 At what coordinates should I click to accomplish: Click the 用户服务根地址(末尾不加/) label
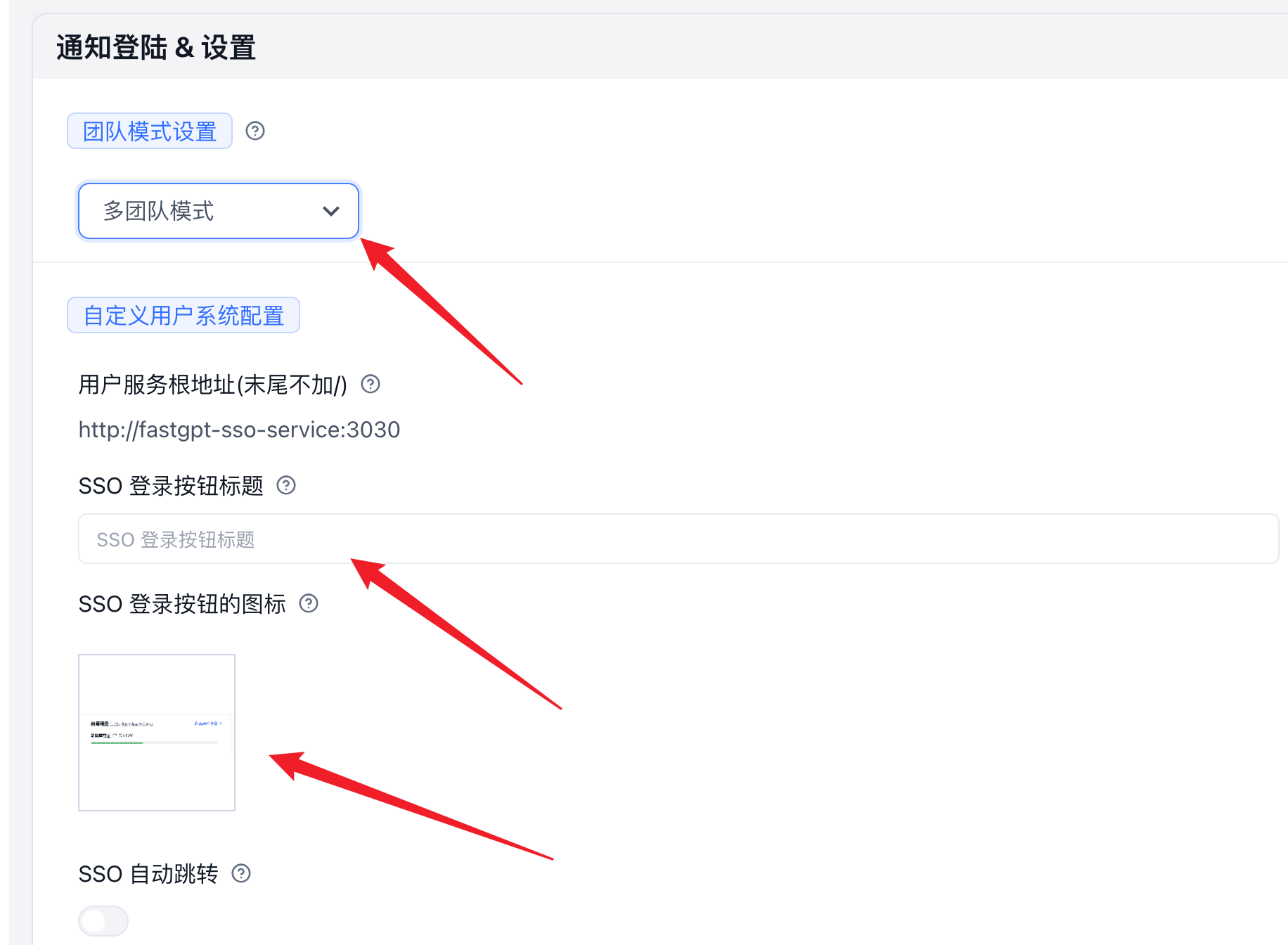[212, 385]
